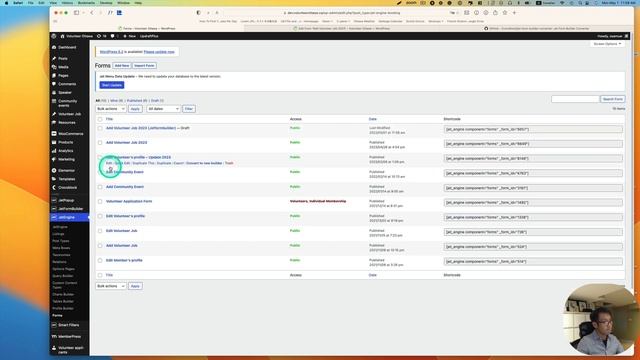
Task: Open the JetPopup sidebar icon
Action: pos(54,200)
